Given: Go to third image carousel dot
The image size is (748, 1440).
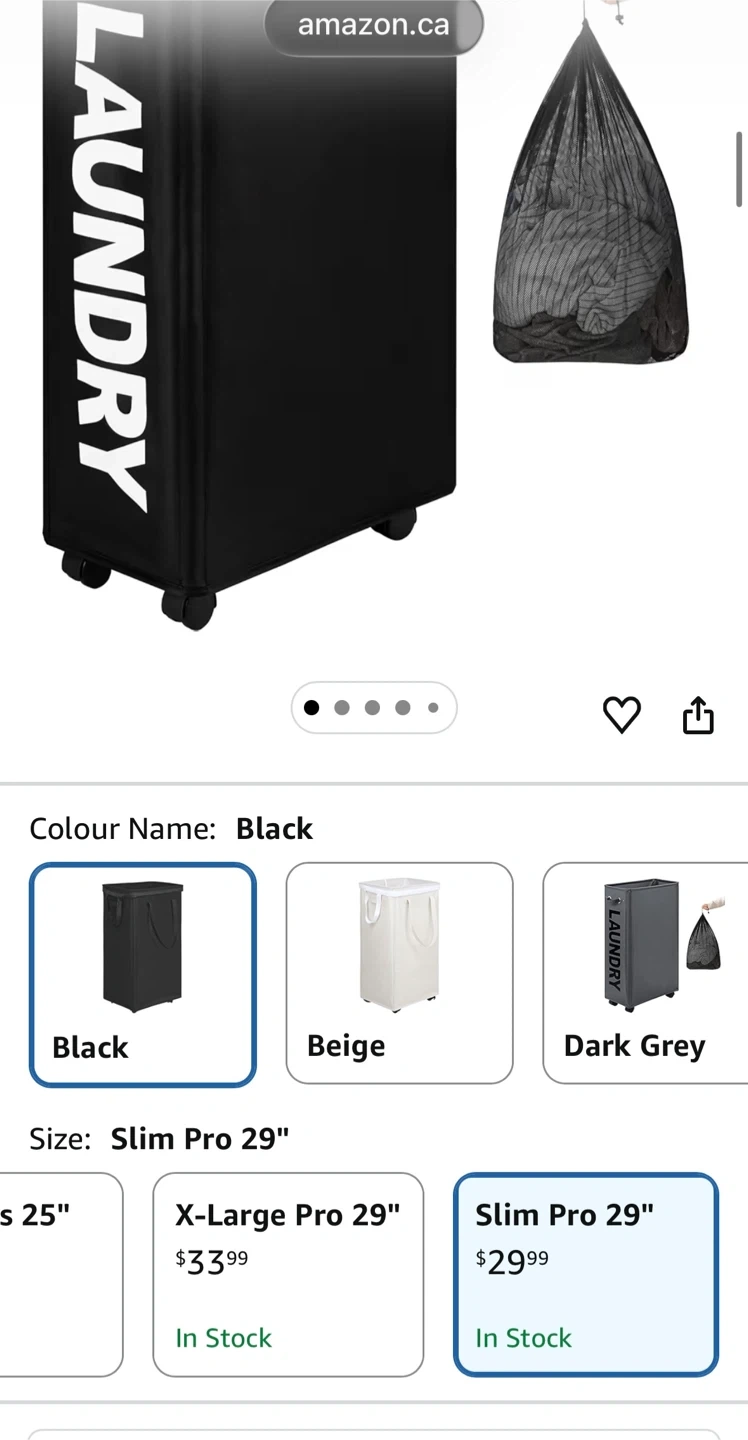Looking at the screenshot, I should [x=372, y=708].
